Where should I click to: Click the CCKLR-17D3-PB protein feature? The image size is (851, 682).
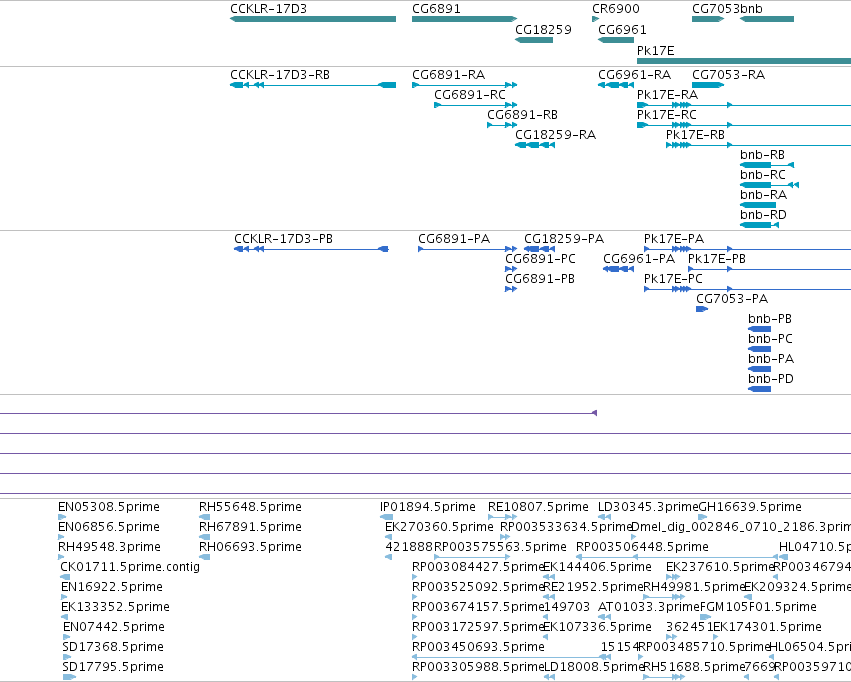coord(312,249)
